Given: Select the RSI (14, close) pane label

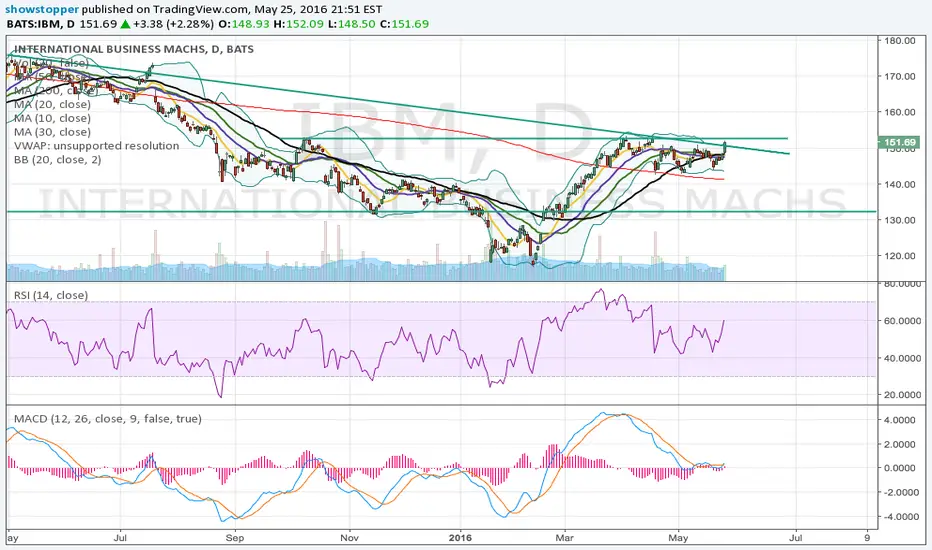Looking at the screenshot, I should tap(51, 296).
